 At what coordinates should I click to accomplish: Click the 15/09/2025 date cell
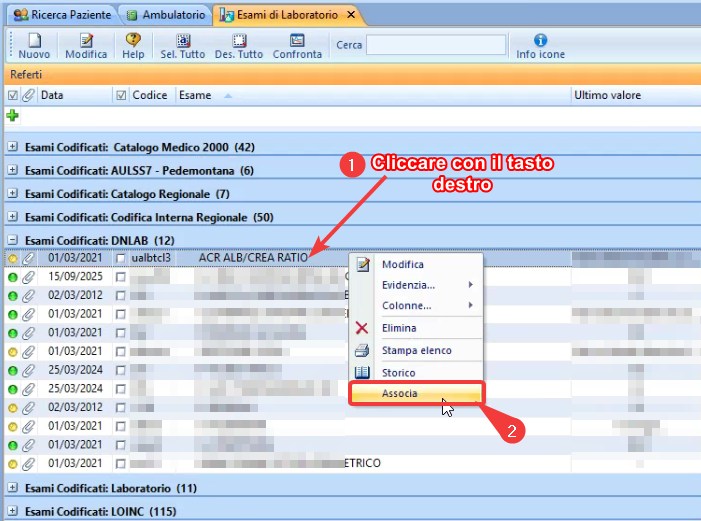(x=75, y=277)
